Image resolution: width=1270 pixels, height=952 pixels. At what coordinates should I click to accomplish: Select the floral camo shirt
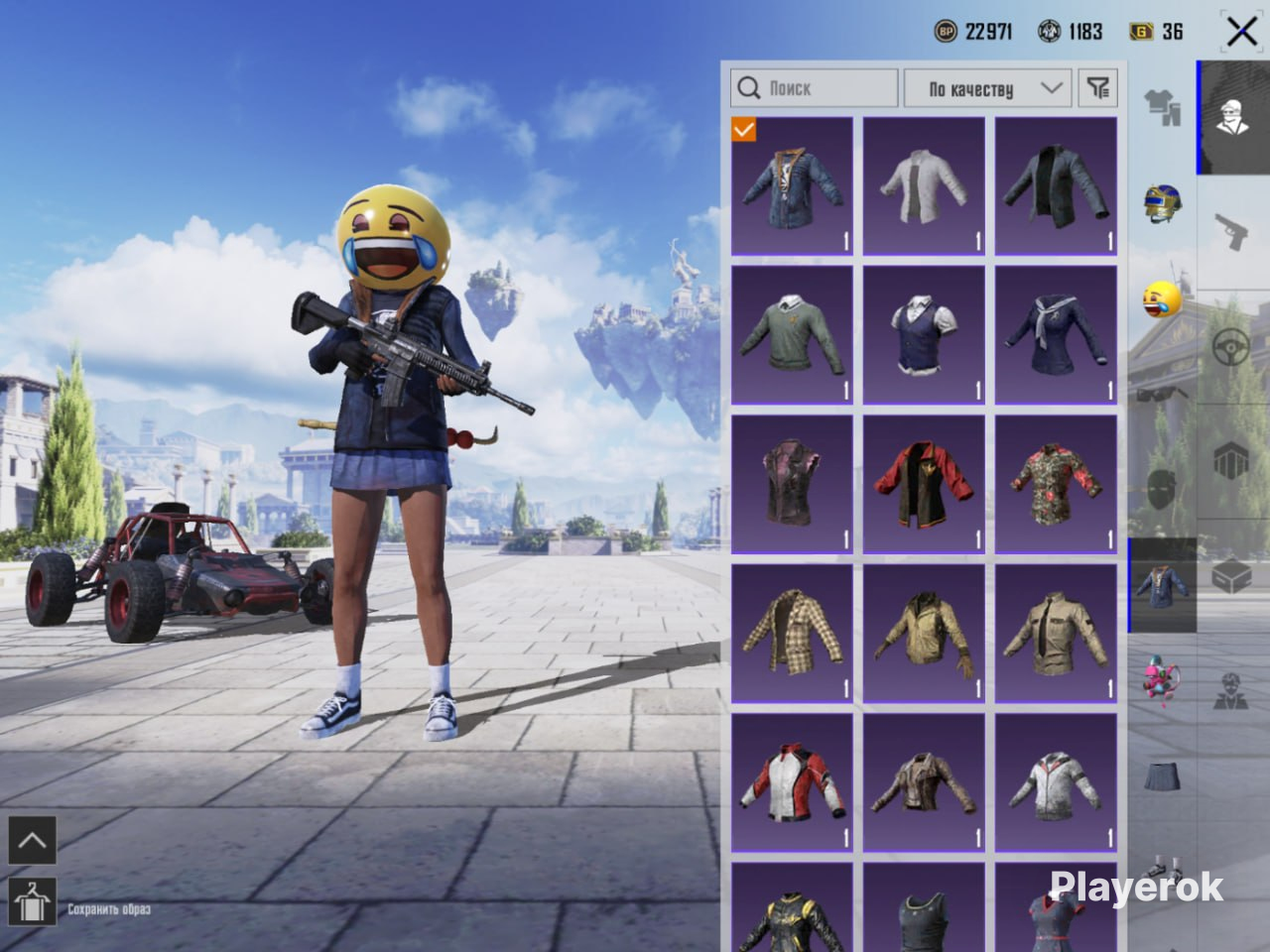pyautogui.click(x=1056, y=484)
